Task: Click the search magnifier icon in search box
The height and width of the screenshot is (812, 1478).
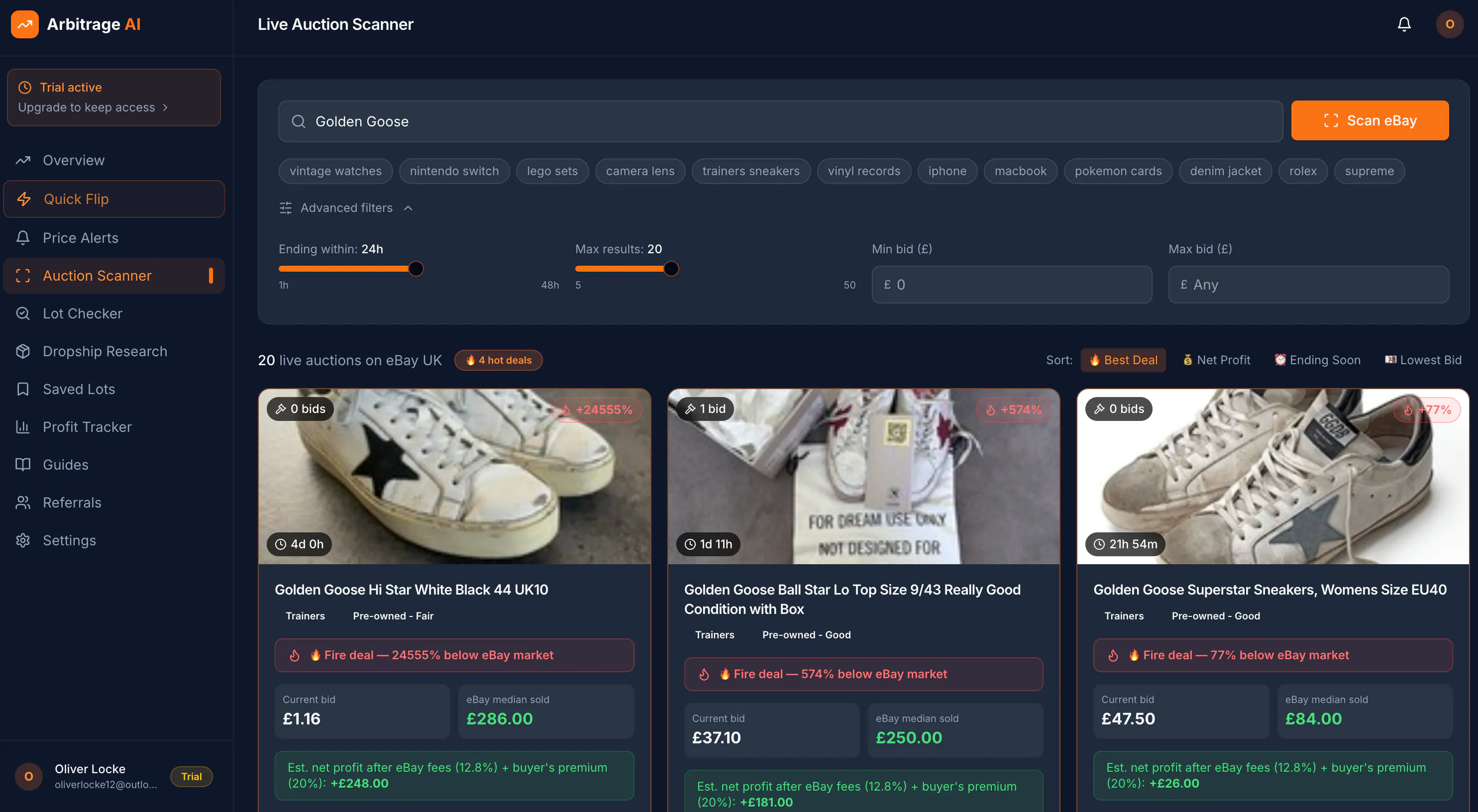Action: tap(299, 122)
